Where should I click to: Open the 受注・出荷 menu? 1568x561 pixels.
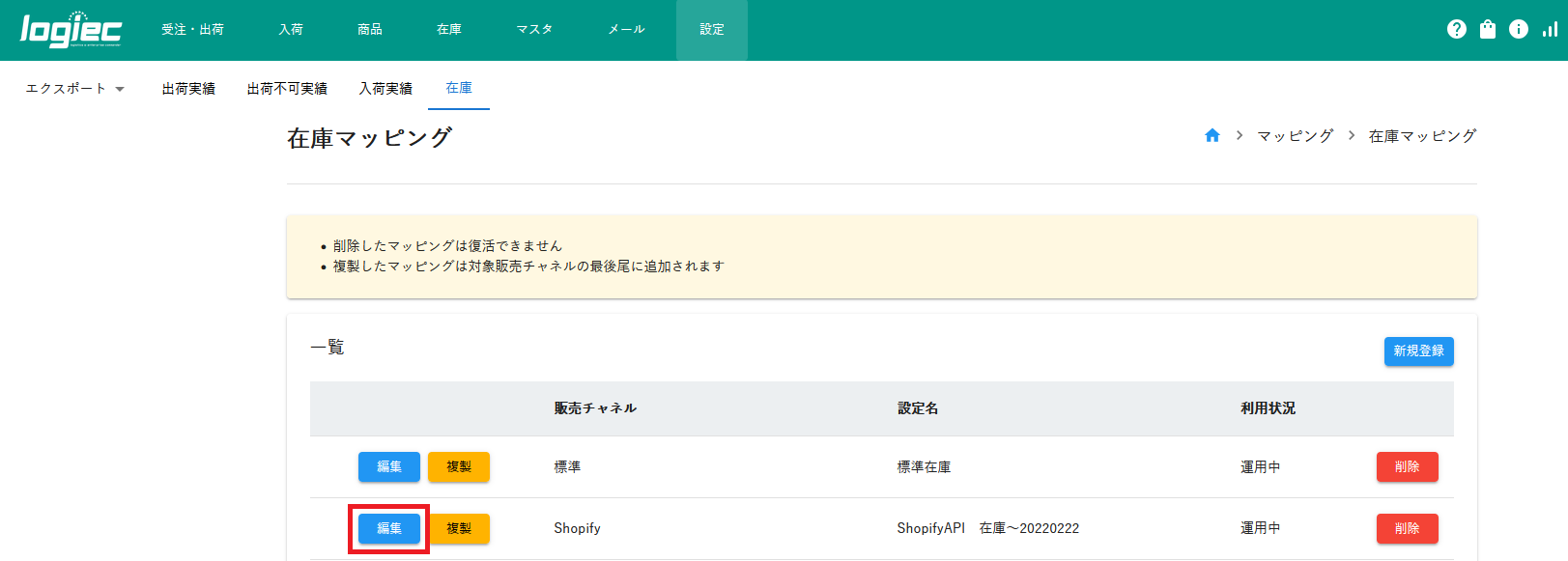(x=192, y=30)
